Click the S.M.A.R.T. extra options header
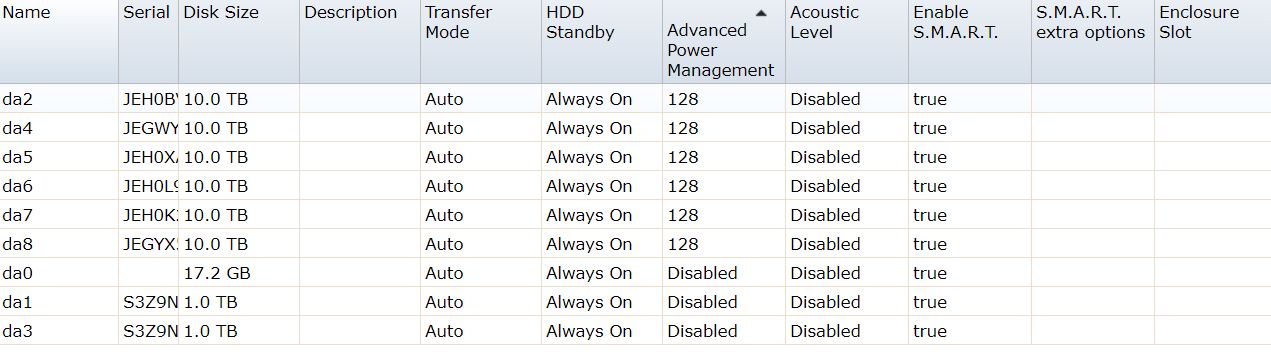This screenshot has width=1271, height=360. click(x=1093, y=41)
